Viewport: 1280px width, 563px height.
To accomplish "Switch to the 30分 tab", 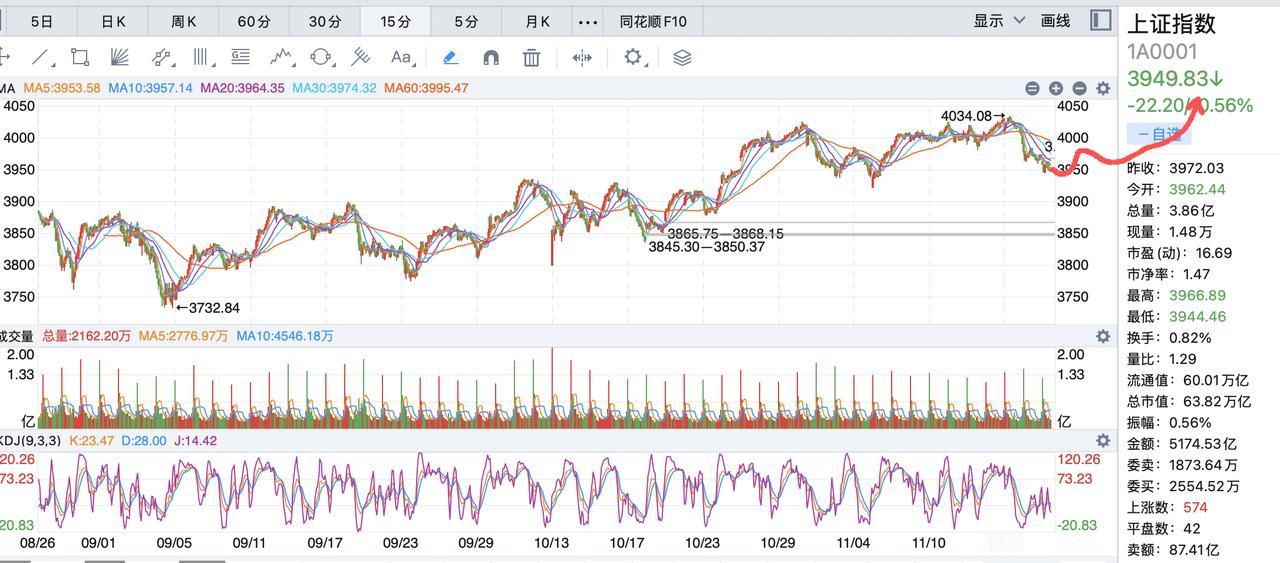I will point(324,21).
